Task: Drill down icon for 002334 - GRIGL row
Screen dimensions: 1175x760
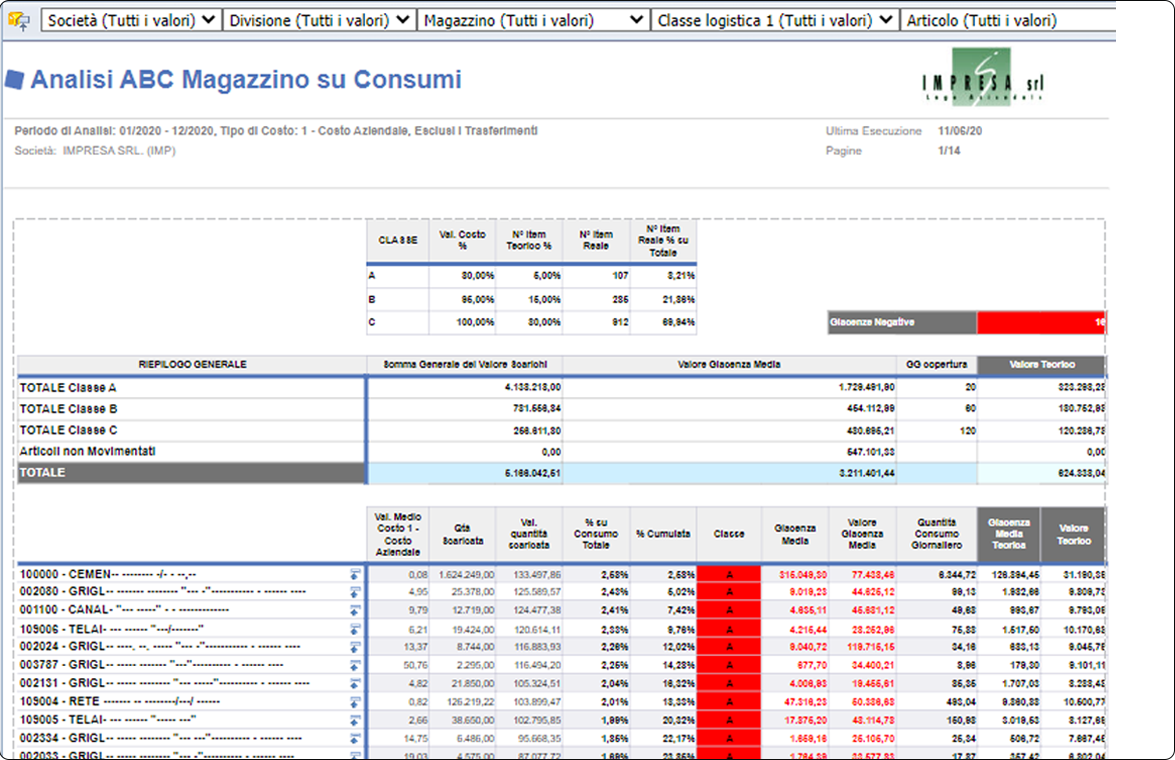Action: [355, 738]
